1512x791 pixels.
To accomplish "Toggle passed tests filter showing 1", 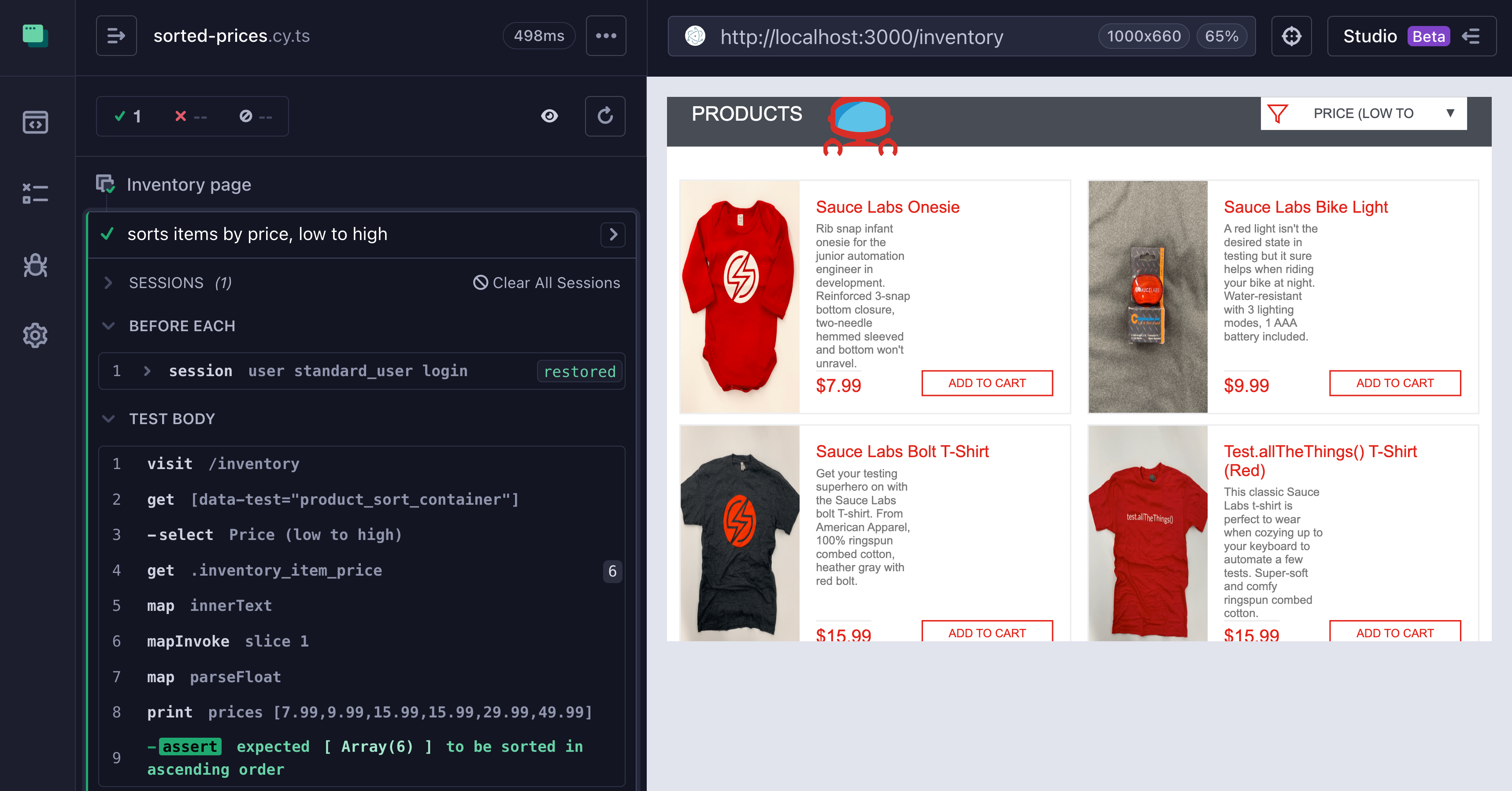I will tap(128, 116).
